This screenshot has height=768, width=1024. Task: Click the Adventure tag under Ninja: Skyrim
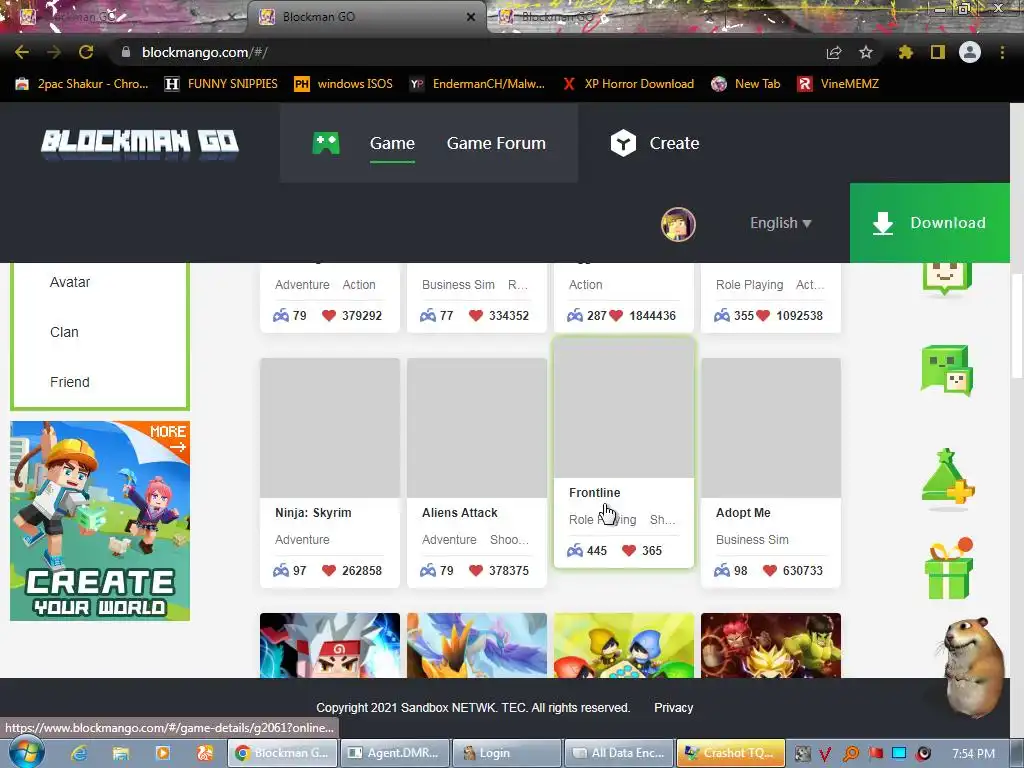302,539
